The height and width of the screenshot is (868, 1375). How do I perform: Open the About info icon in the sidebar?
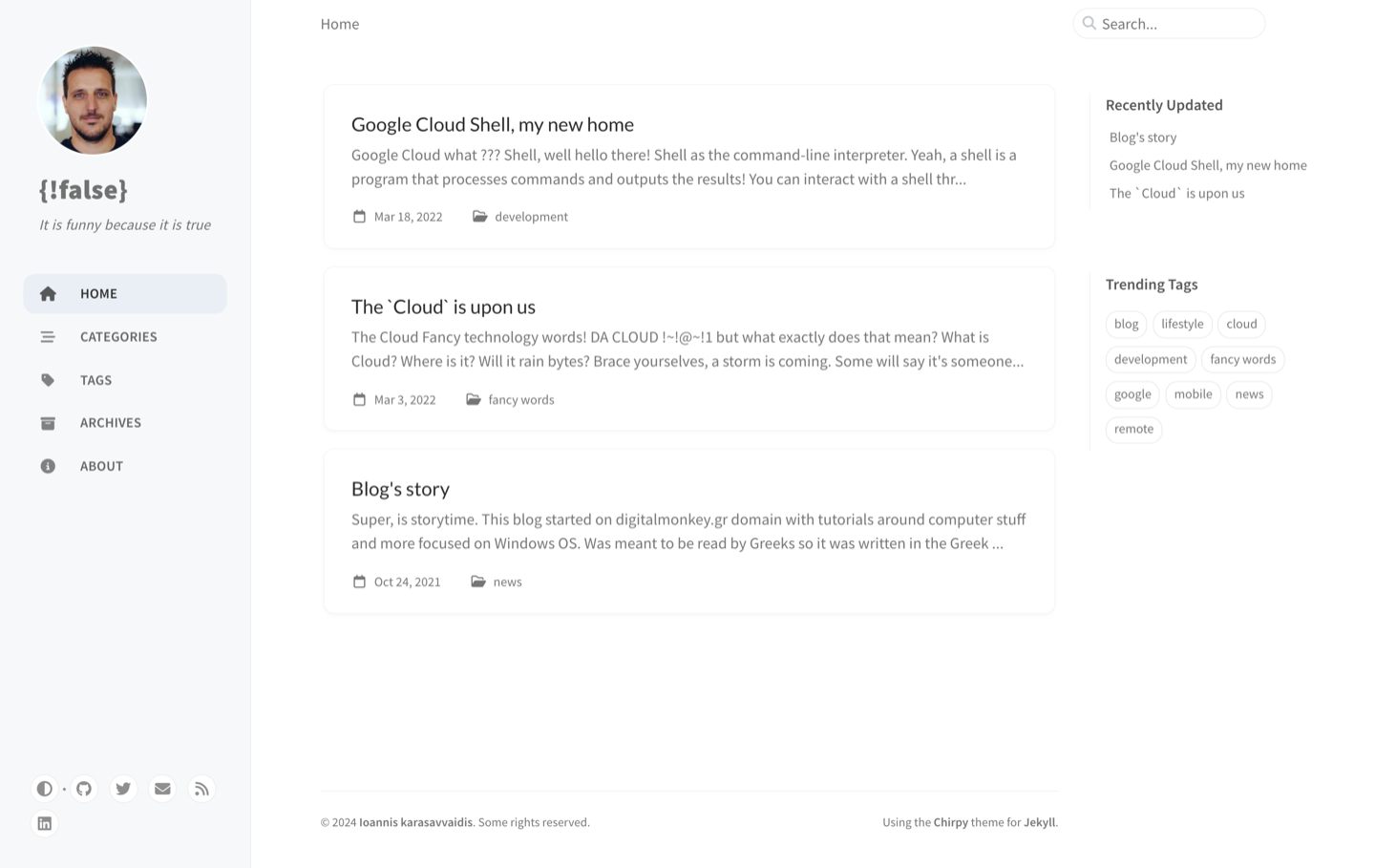tap(48, 466)
